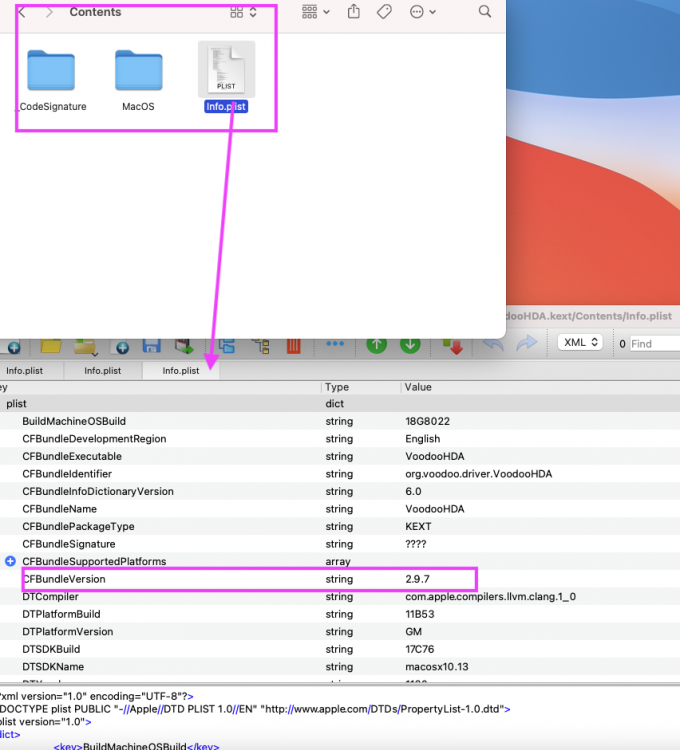Select the BuildMachineOSBuild key
The image size is (680, 750).
point(74,421)
